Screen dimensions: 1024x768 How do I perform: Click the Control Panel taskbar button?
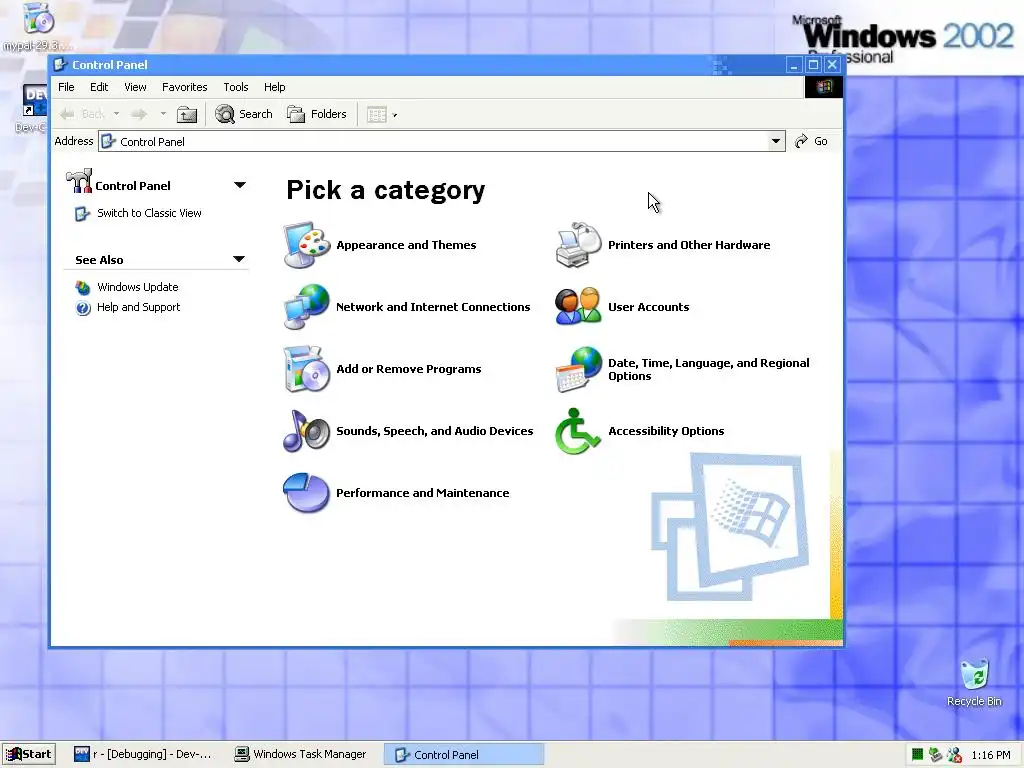coord(464,755)
